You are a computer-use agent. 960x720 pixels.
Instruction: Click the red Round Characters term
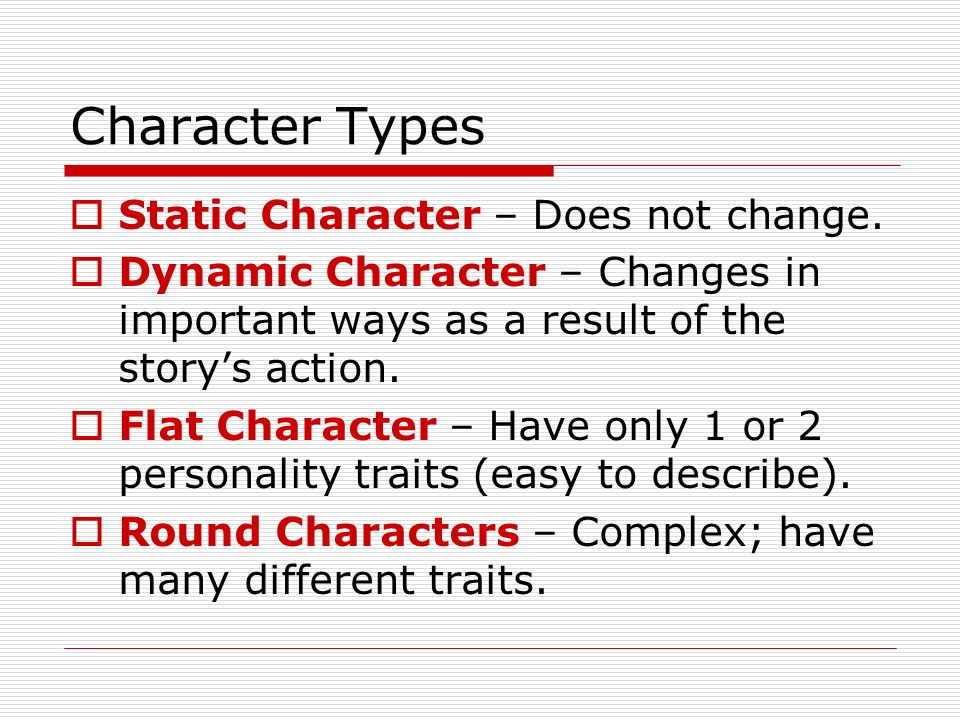coord(319,531)
